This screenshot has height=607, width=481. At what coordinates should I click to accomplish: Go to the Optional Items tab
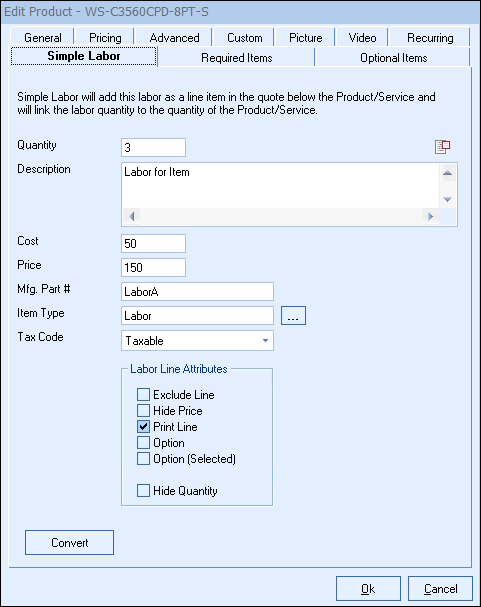pos(394,58)
